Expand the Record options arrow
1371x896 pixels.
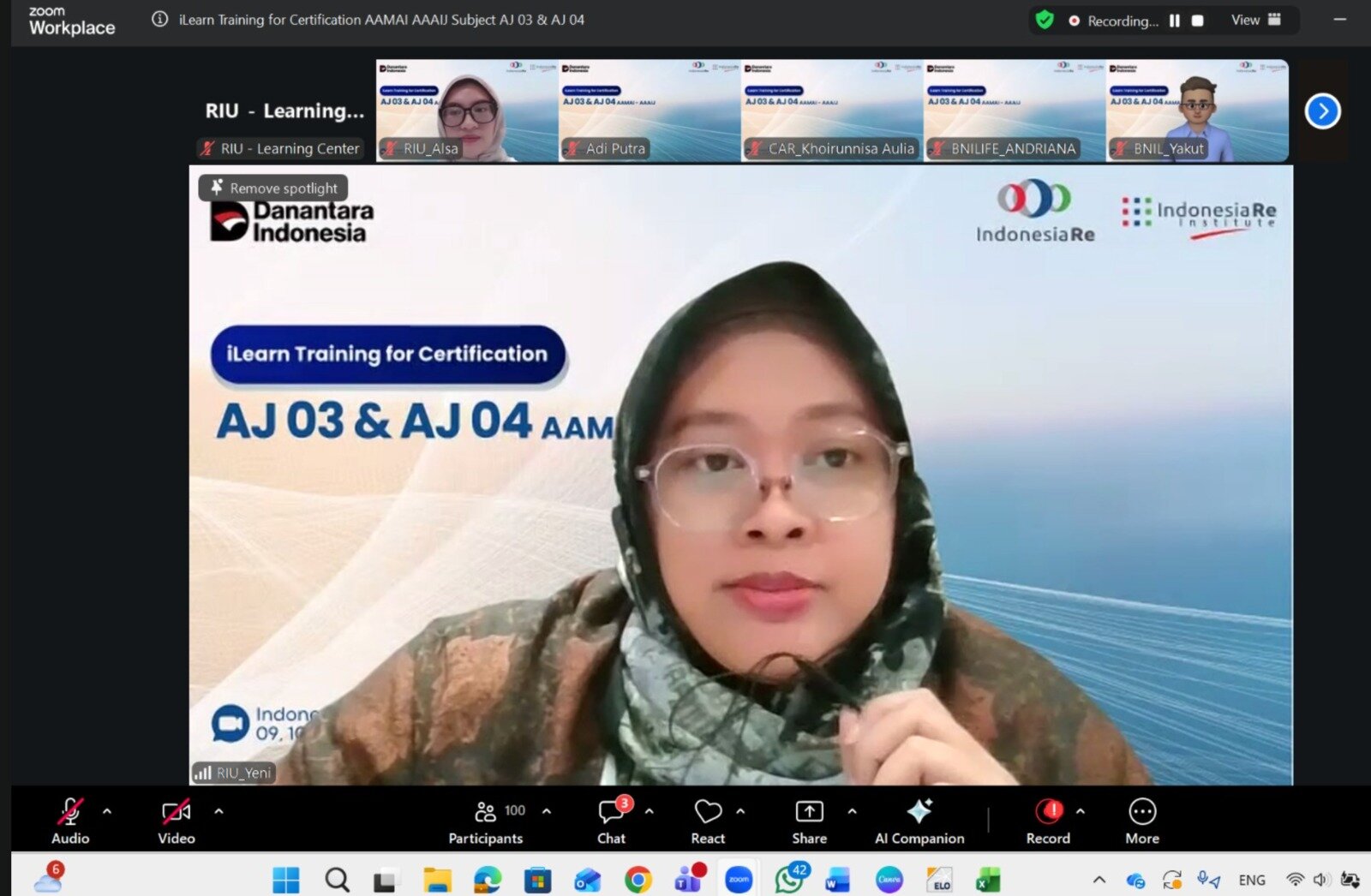1080,810
